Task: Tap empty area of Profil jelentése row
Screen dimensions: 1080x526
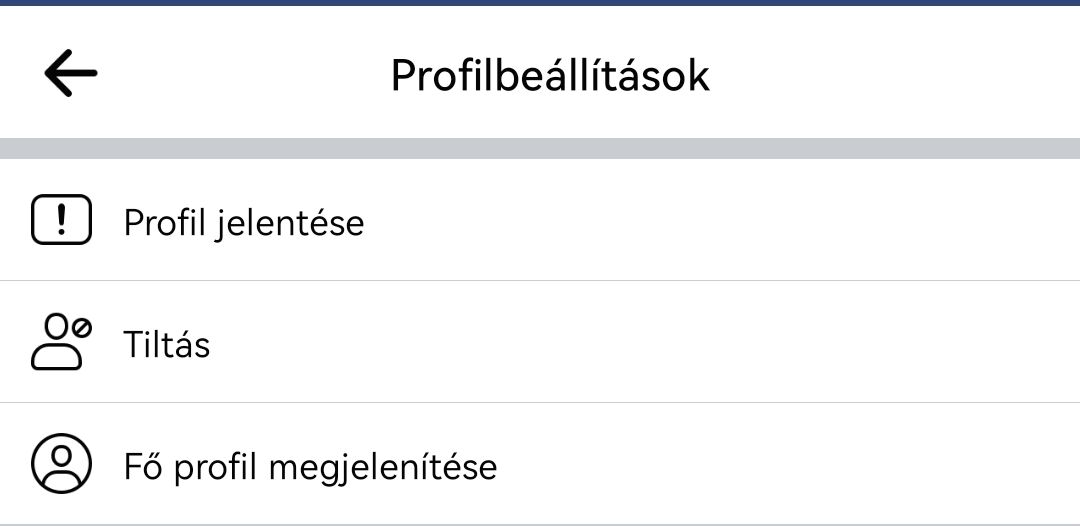Action: point(723,220)
